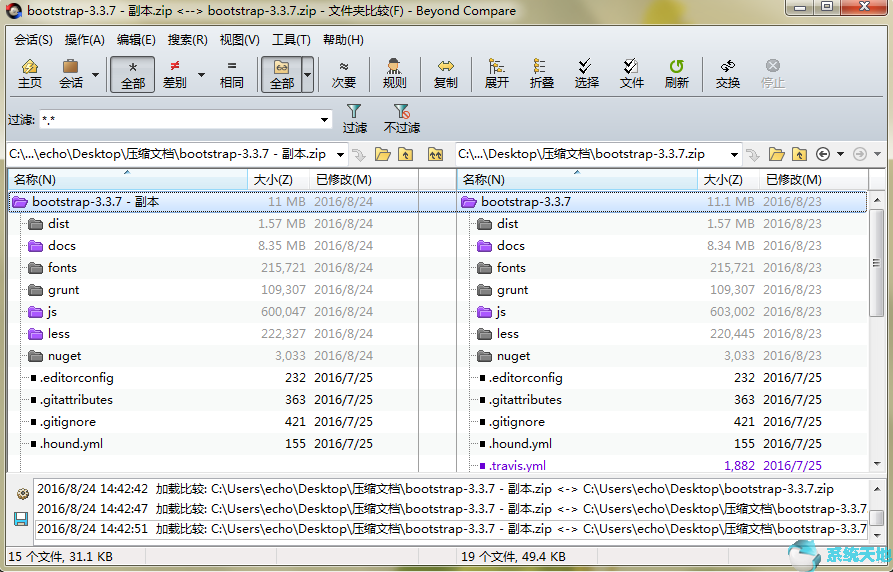Screen dimensions: 893x572
Task: Open the 操作(A) menu
Action: click(84, 40)
